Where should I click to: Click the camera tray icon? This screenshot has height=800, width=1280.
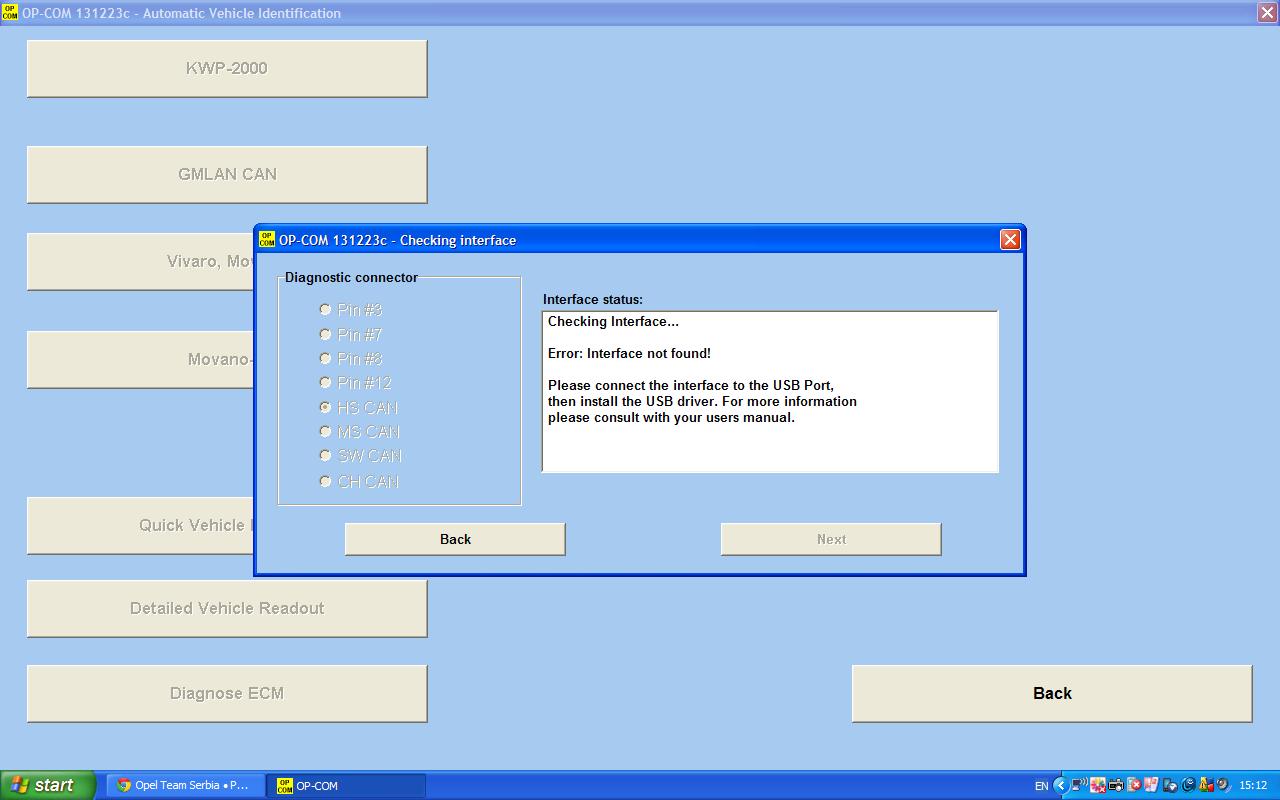tap(1116, 785)
